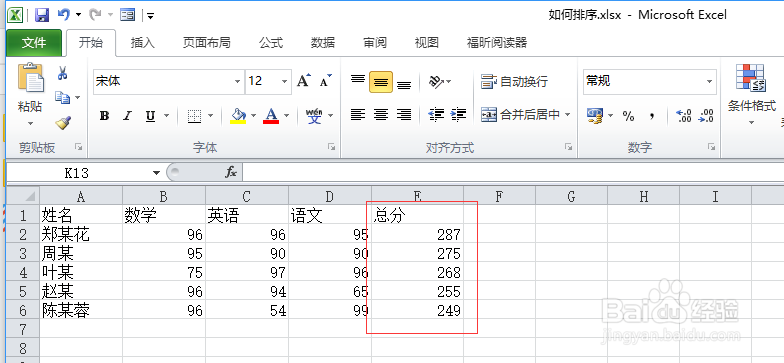The image size is (784, 363).
Task: Click the Copy icon
Action: point(62,97)
